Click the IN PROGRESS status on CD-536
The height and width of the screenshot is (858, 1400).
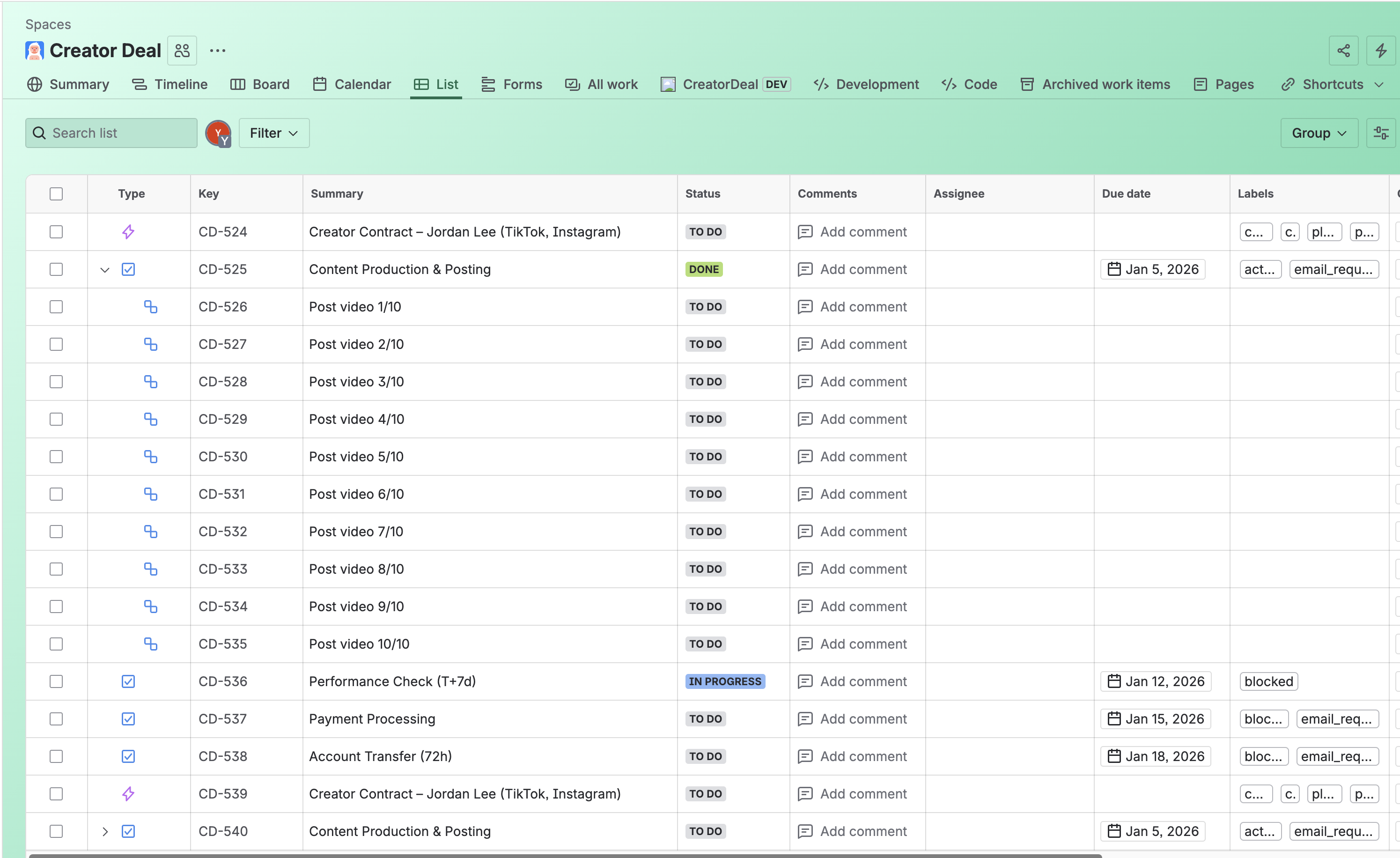[x=724, y=681]
